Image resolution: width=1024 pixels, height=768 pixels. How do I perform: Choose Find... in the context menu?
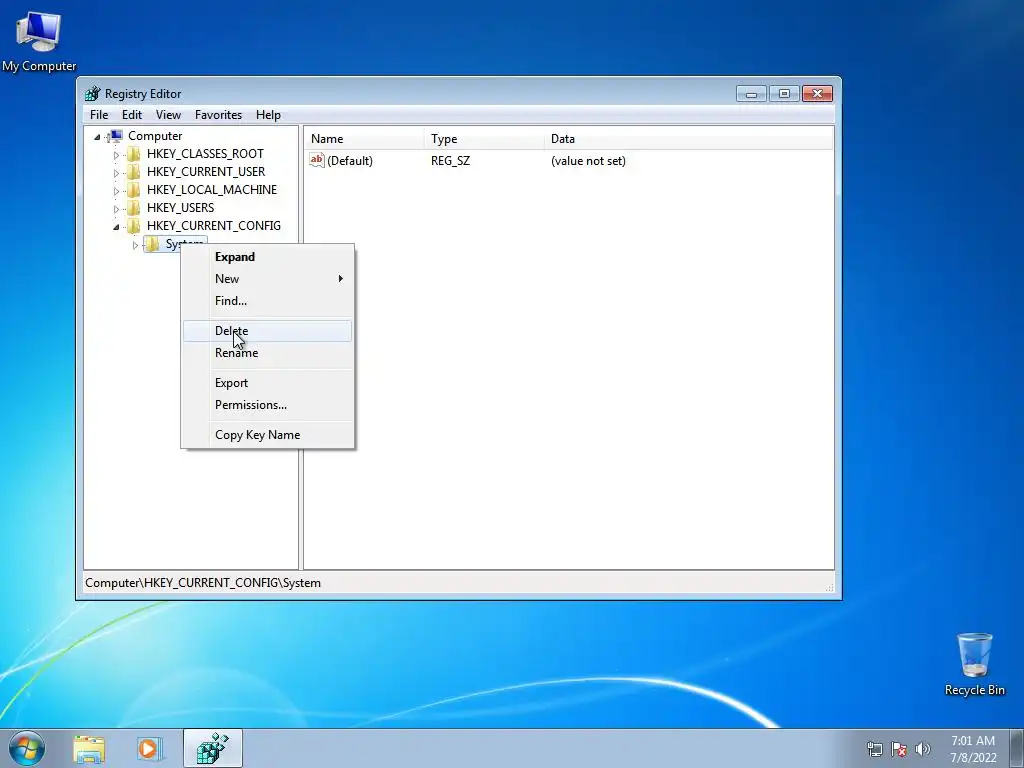267,301
